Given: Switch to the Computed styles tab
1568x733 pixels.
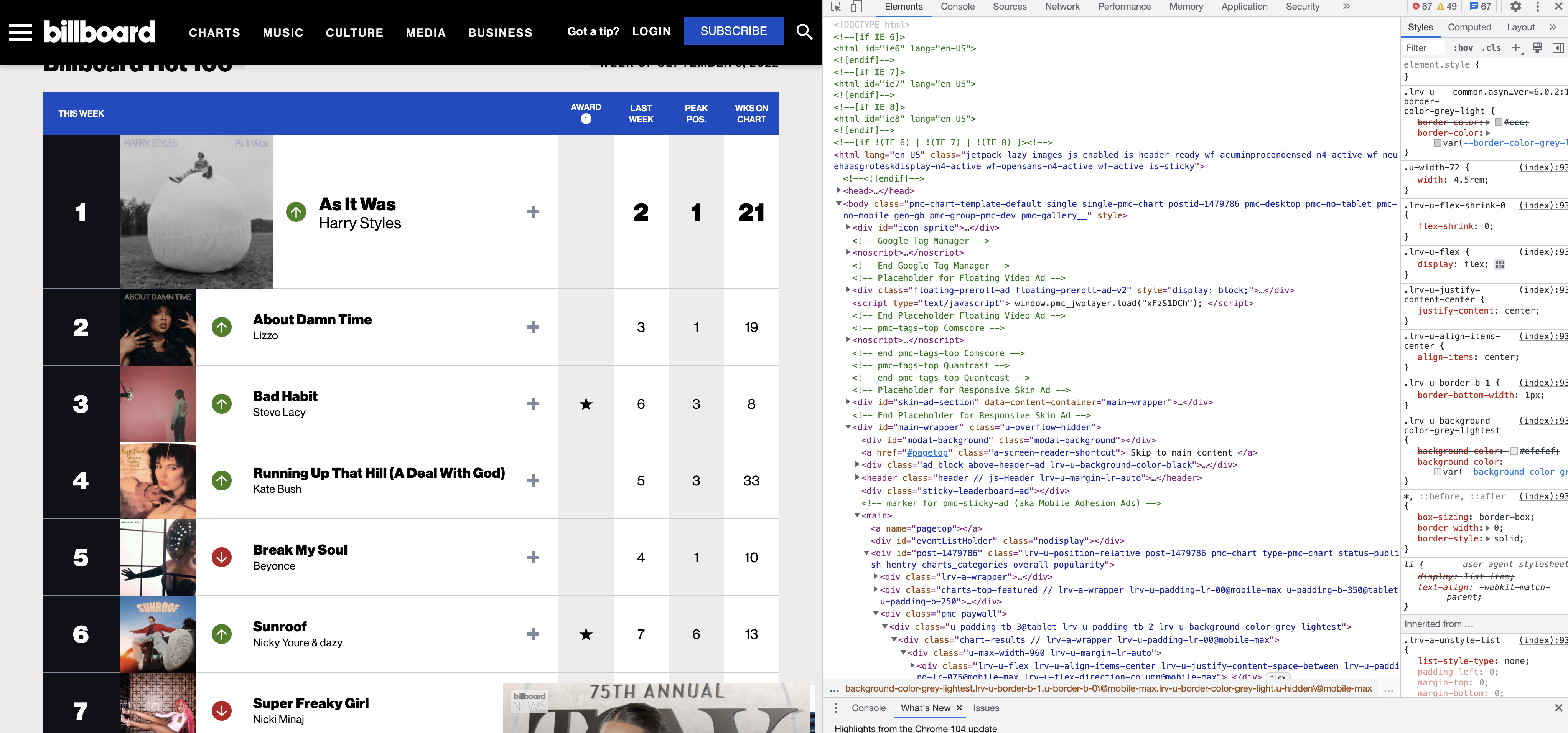Looking at the screenshot, I should [x=1469, y=27].
